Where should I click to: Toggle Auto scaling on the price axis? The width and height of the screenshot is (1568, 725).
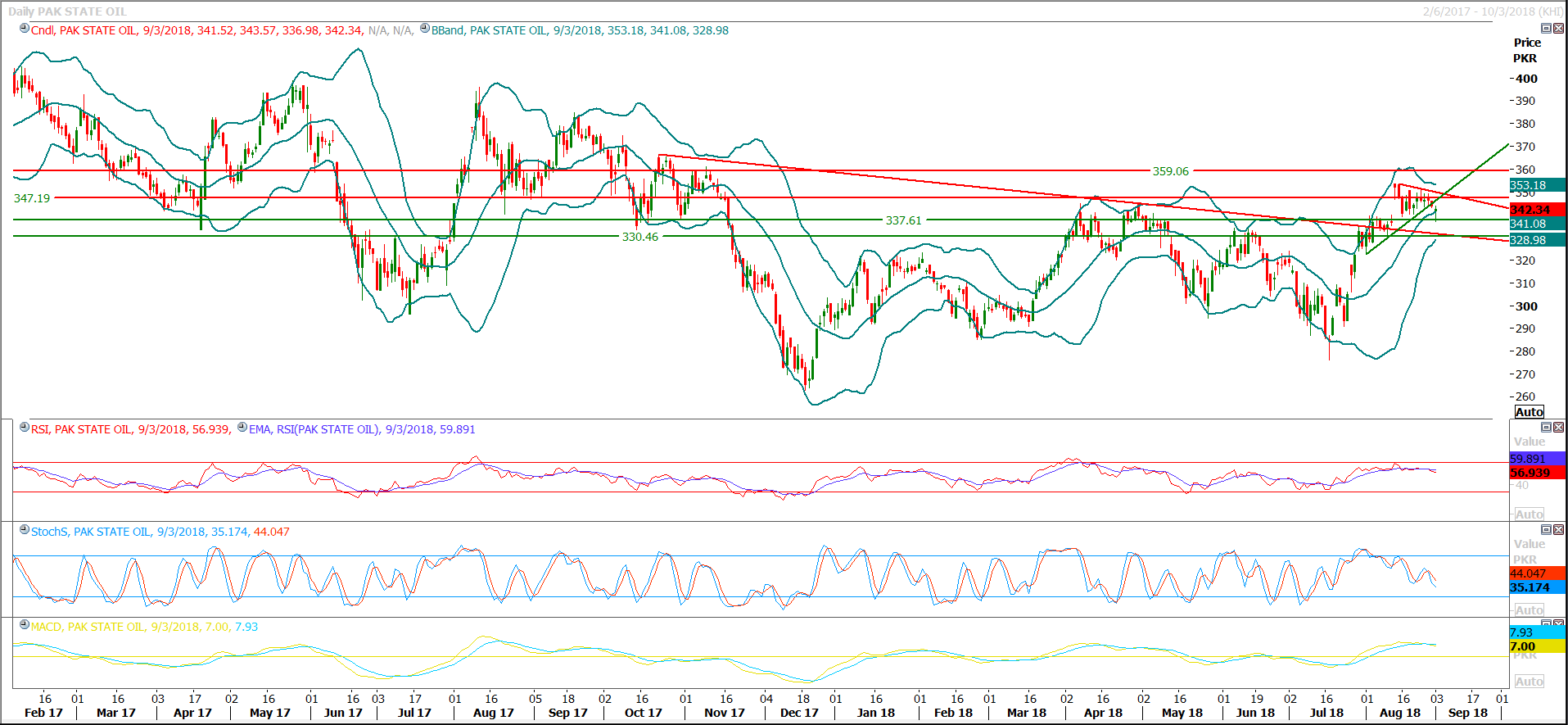point(1529,412)
